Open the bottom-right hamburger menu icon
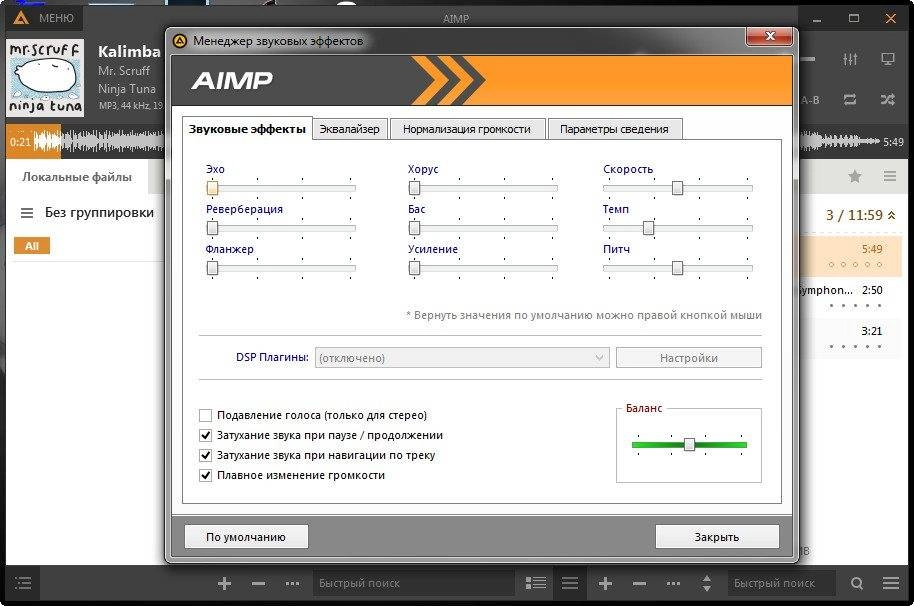The image size is (914, 606). pyautogui.click(x=891, y=583)
